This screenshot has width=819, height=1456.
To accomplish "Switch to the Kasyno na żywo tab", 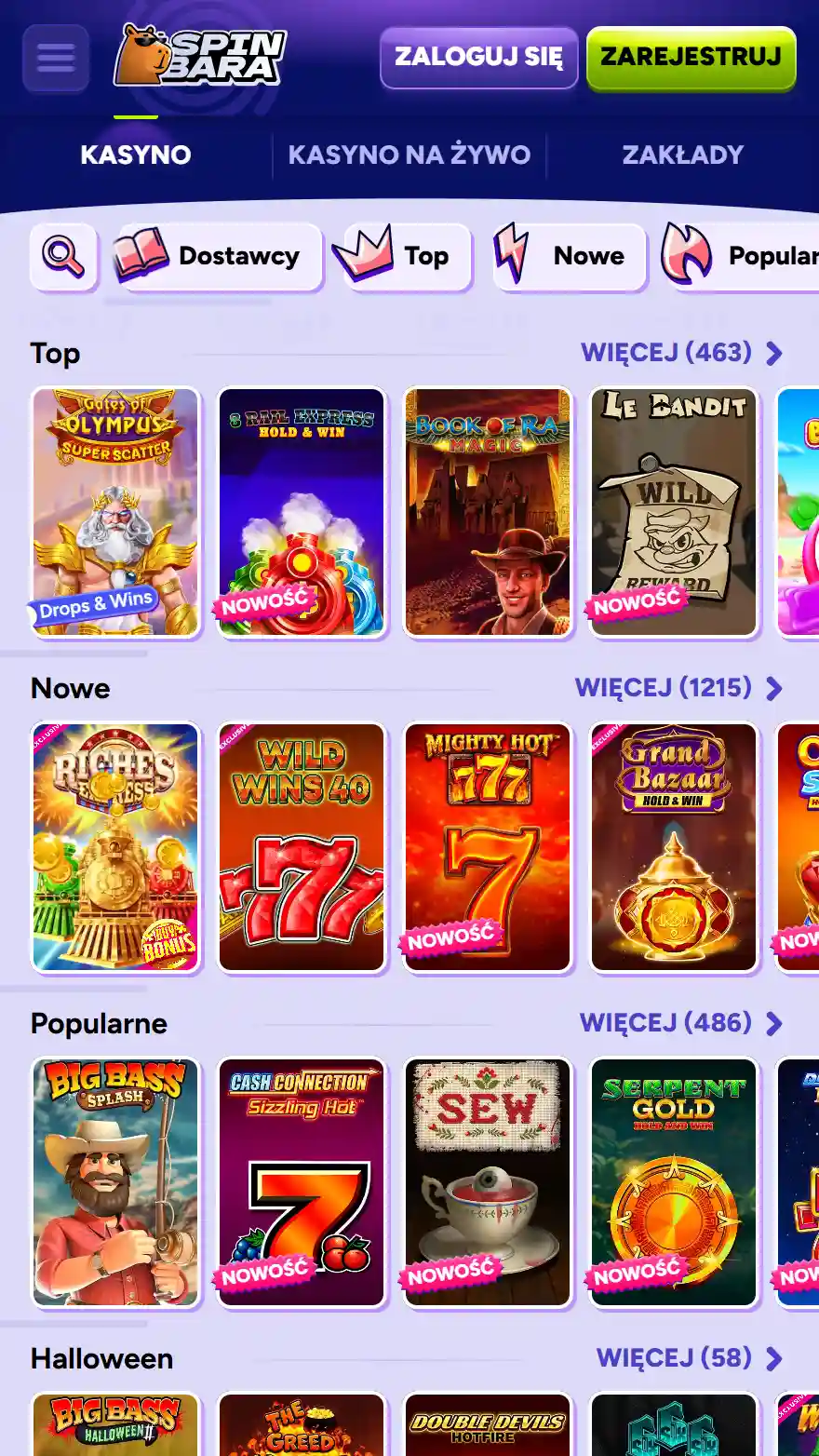I will (x=409, y=155).
